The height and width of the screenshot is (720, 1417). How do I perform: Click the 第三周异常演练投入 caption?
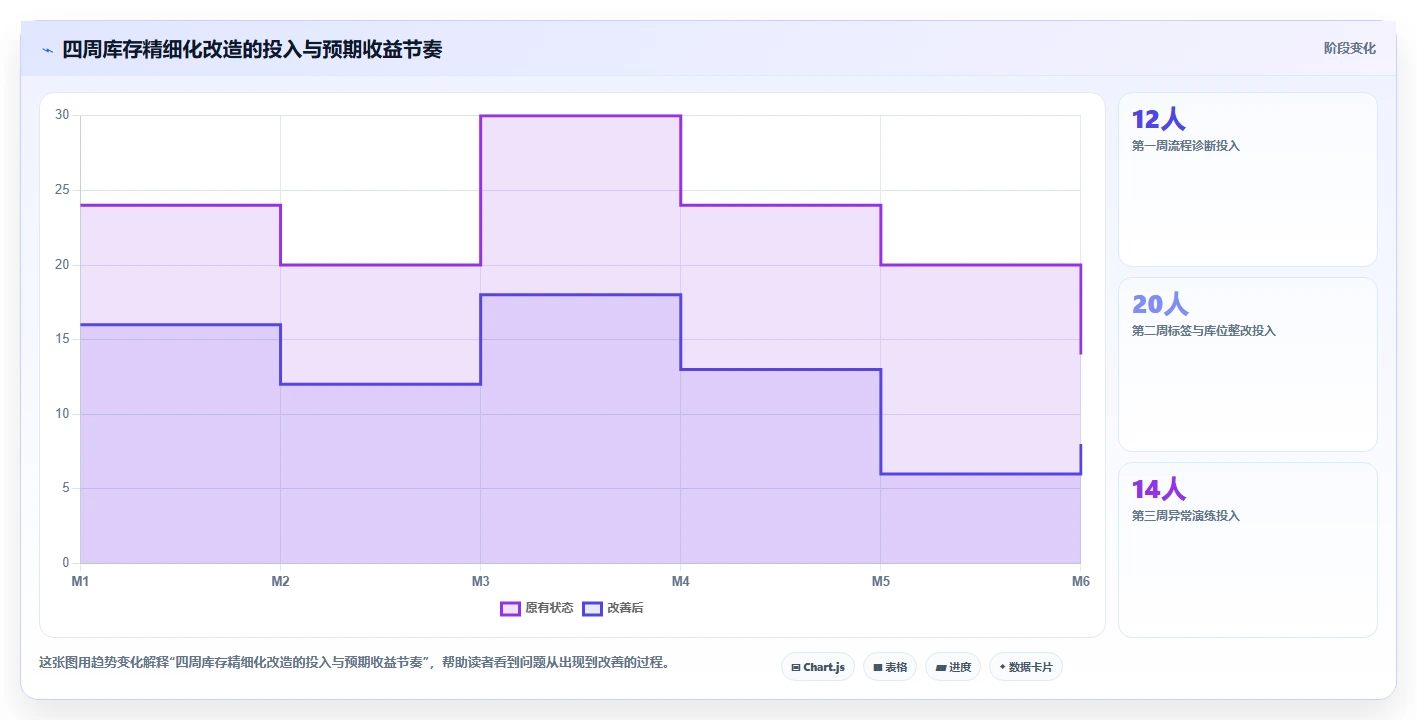1186,516
